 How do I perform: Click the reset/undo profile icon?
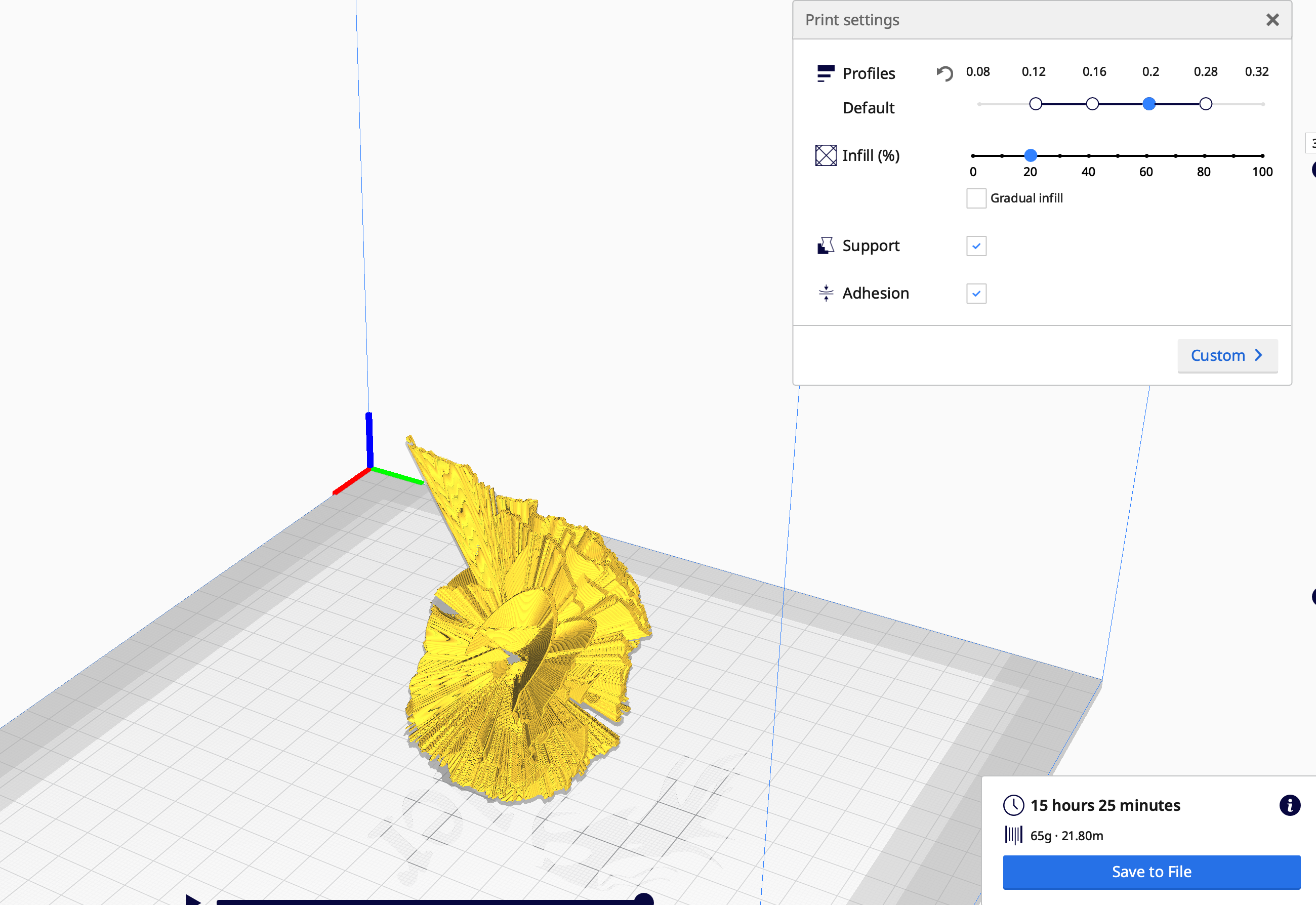[945, 73]
